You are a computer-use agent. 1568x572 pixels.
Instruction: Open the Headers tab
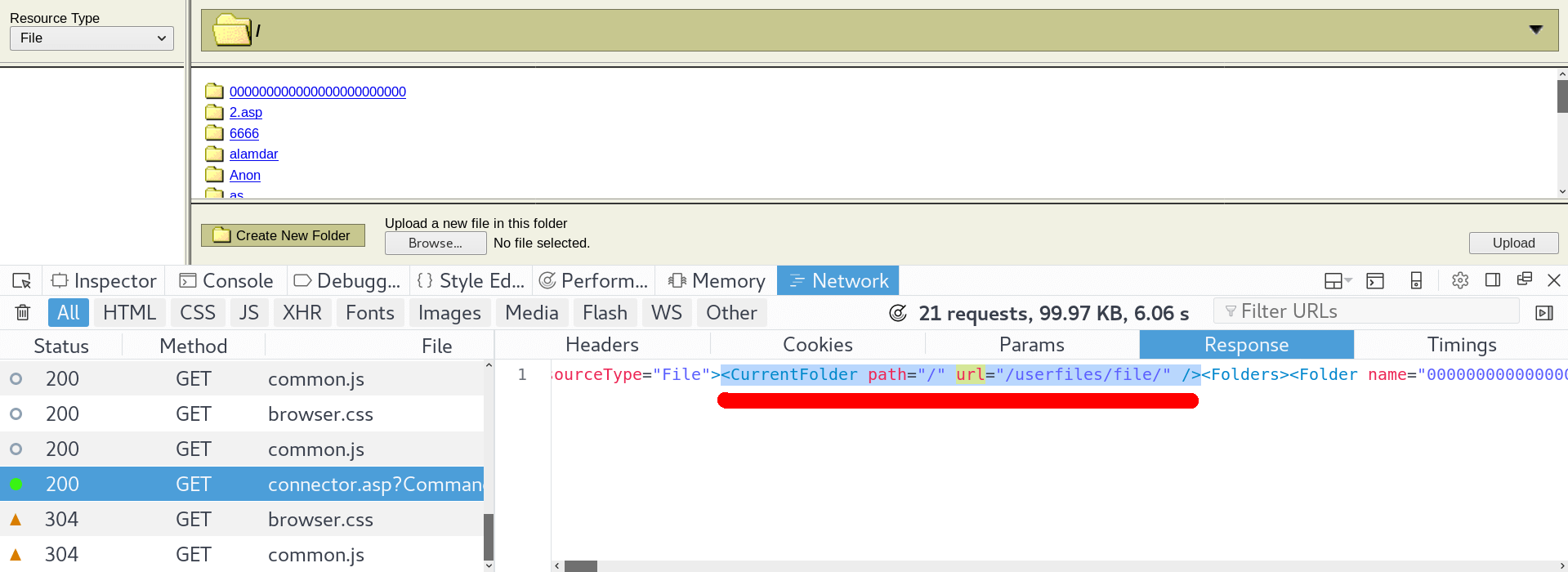tap(601, 345)
